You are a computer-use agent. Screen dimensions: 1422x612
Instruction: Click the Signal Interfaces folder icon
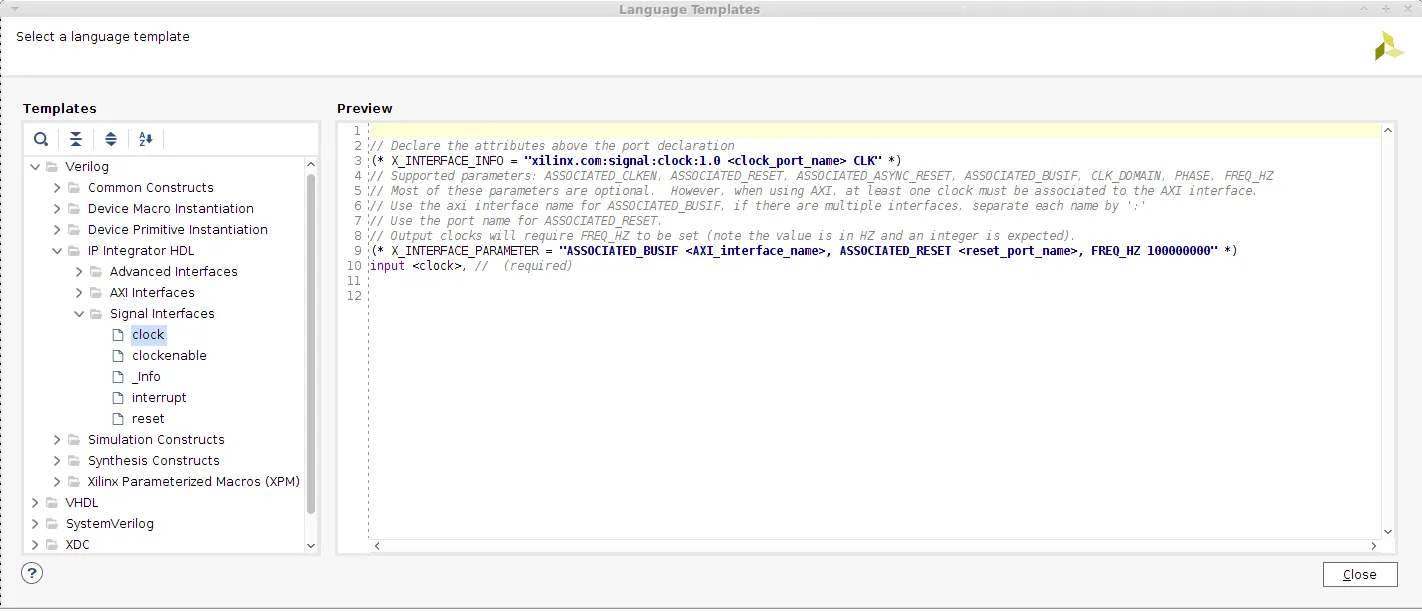tap(96, 314)
